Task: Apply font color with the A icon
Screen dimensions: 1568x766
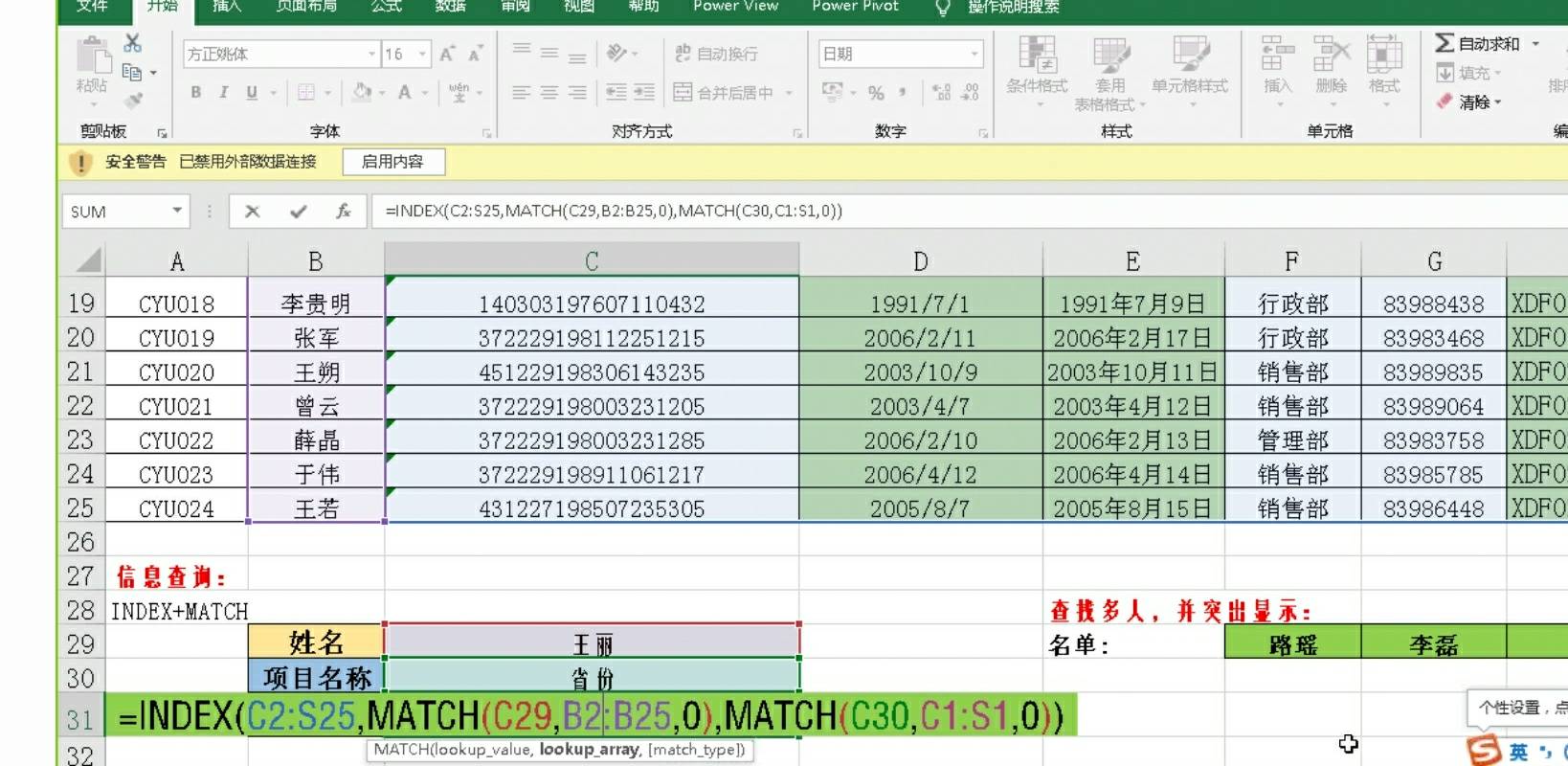Action: pyautogui.click(x=405, y=93)
